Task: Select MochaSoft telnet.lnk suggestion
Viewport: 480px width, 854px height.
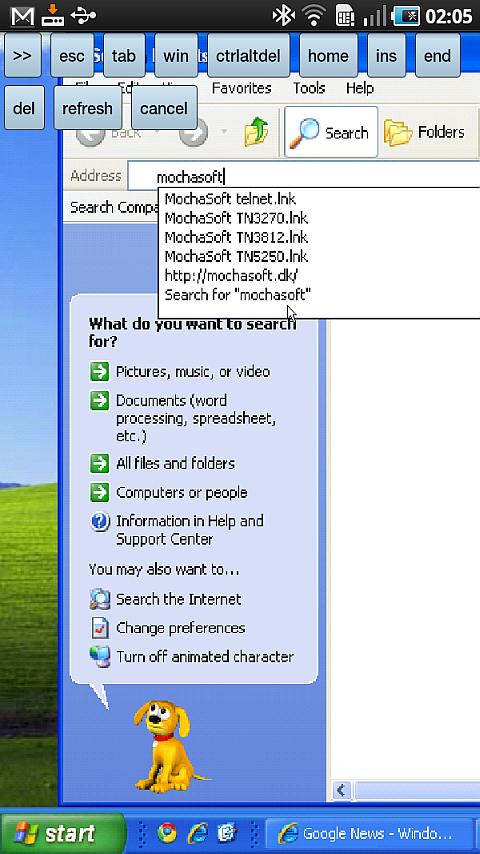Action: [230, 199]
